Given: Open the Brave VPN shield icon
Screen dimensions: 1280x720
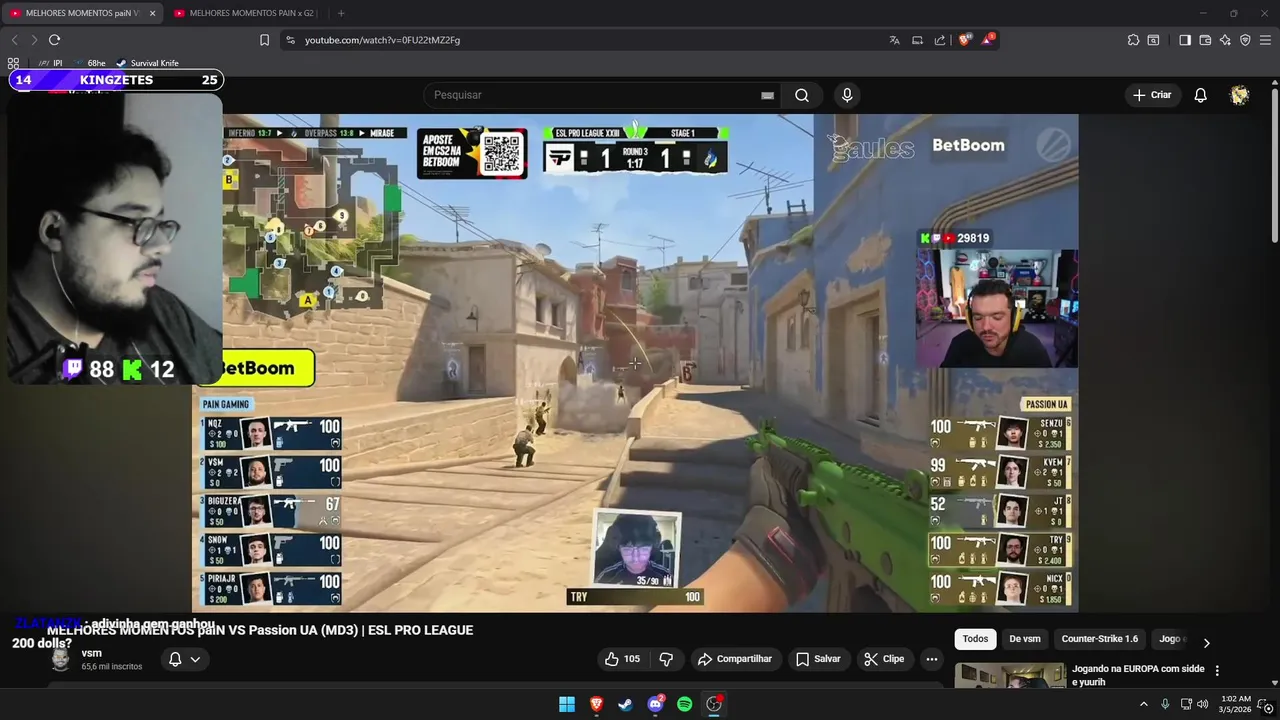Looking at the screenshot, I should click(x=1245, y=40).
